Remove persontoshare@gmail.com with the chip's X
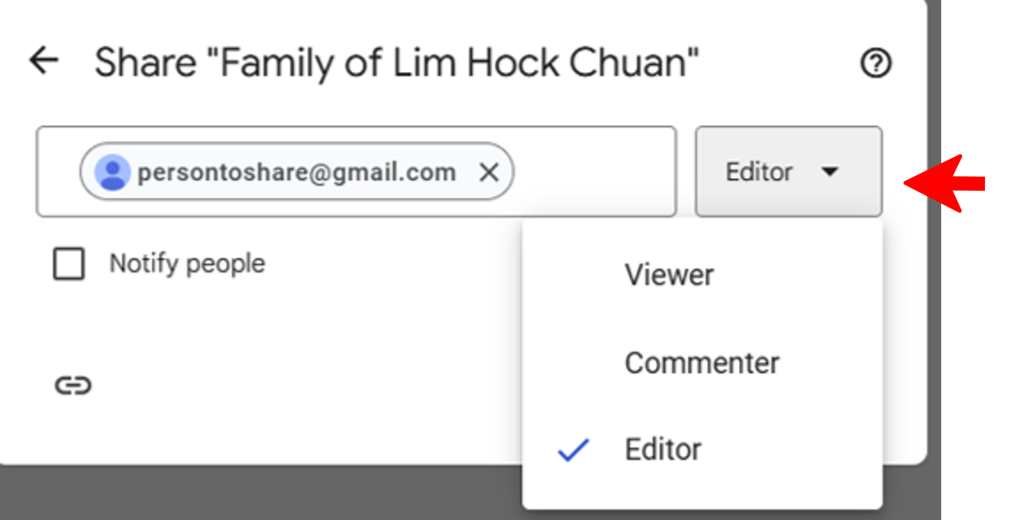Image resolution: width=1024 pixels, height=520 pixels. pyautogui.click(x=488, y=173)
